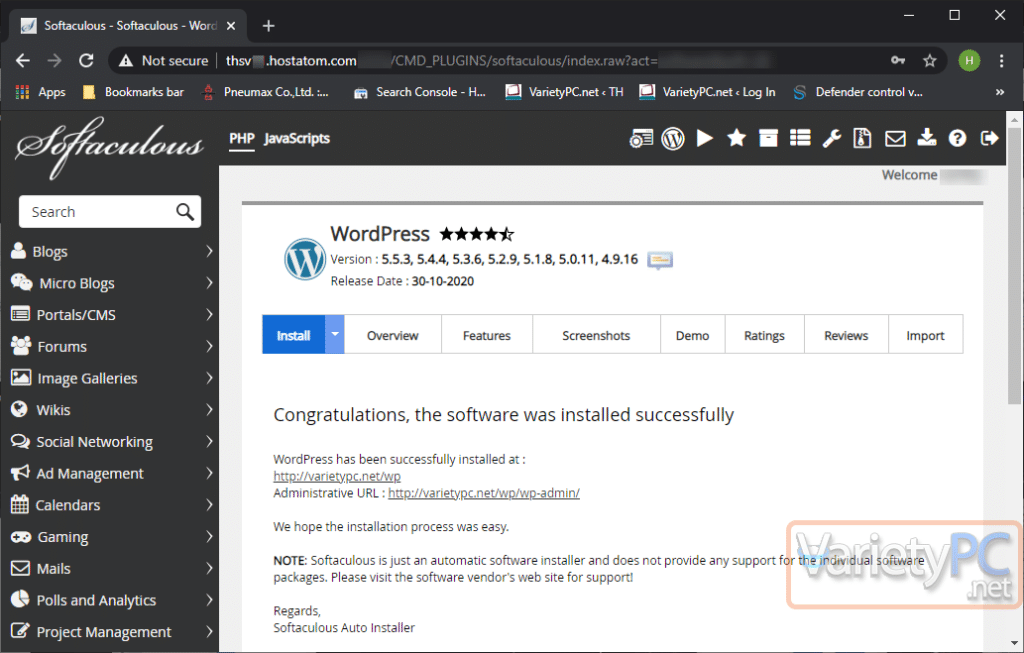Bookmark this page with the star icon
1024x653 pixels.
click(929, 61)
